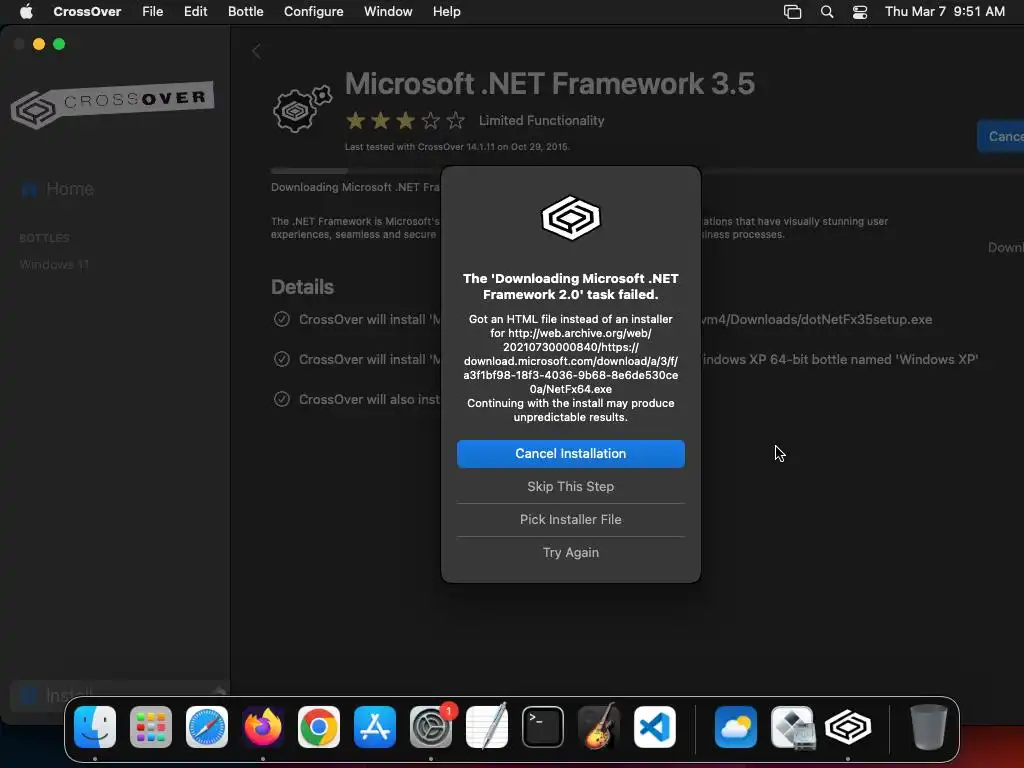Click the Details heading
Image resolution: width=1024 pixels, height=768 pixels.
pyautogui.click(x=302, y=287)
